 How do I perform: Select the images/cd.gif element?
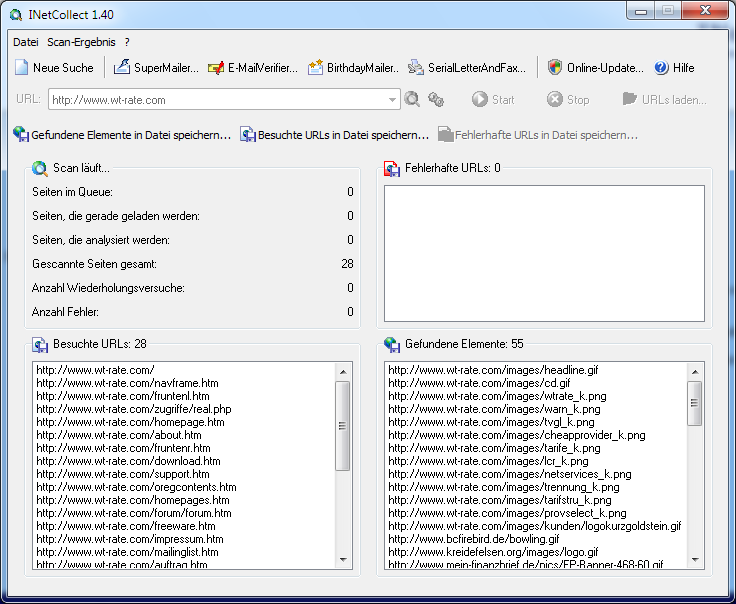pos(479,383)
